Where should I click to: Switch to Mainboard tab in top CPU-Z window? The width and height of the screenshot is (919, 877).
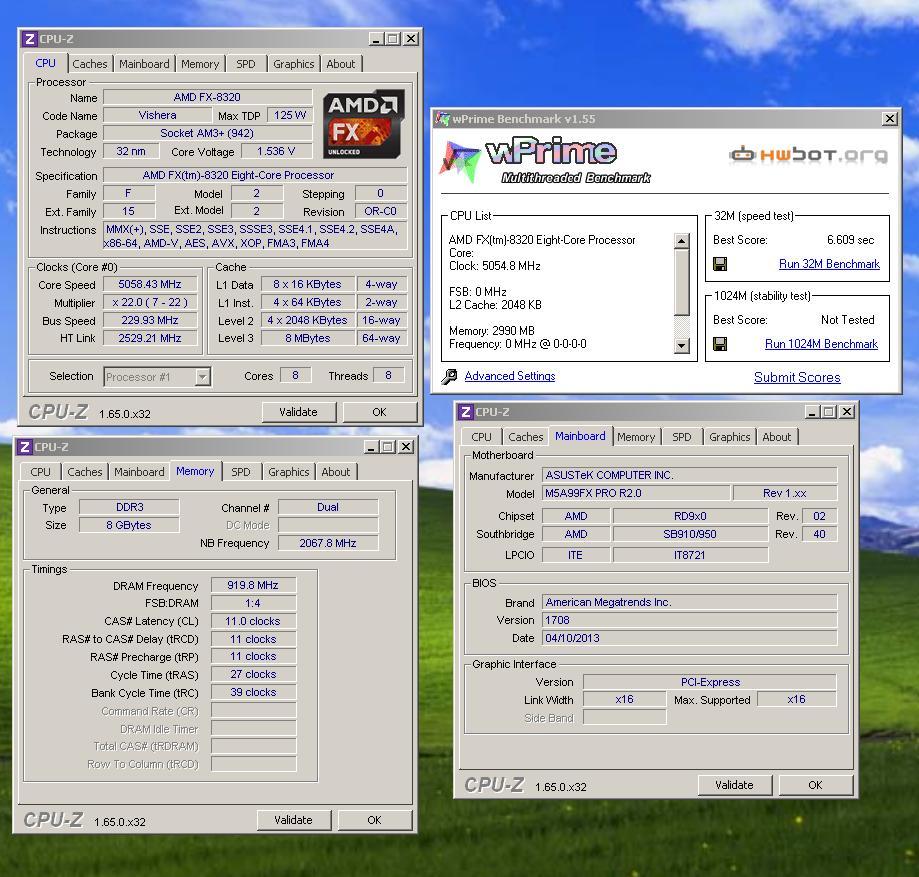click(144, 64)
